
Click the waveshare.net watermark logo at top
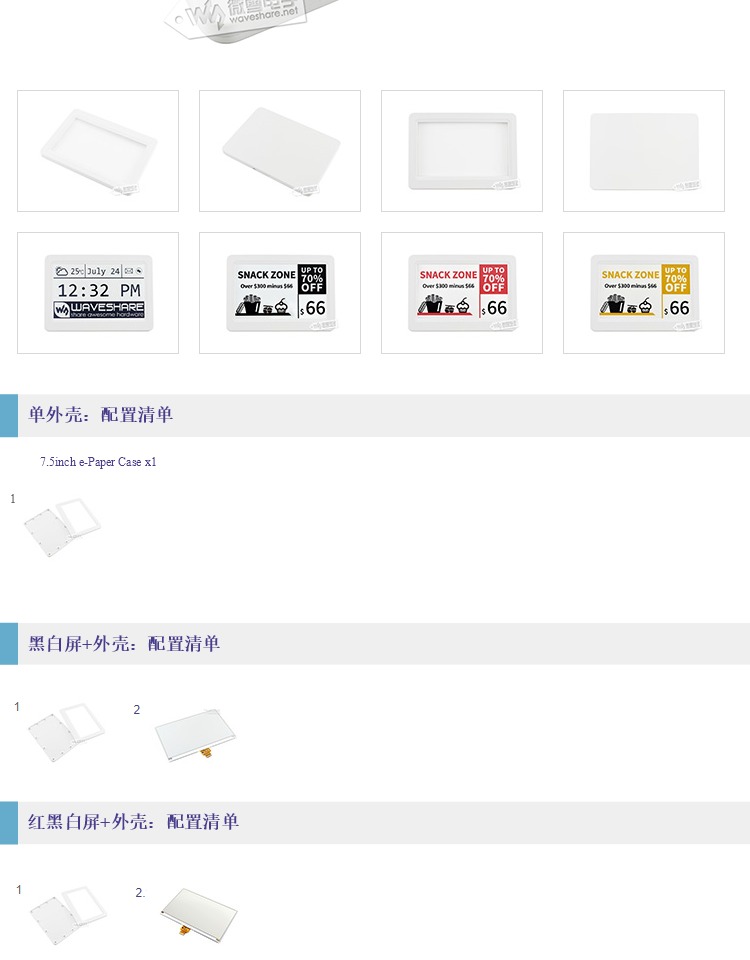(x=238, y=15)
